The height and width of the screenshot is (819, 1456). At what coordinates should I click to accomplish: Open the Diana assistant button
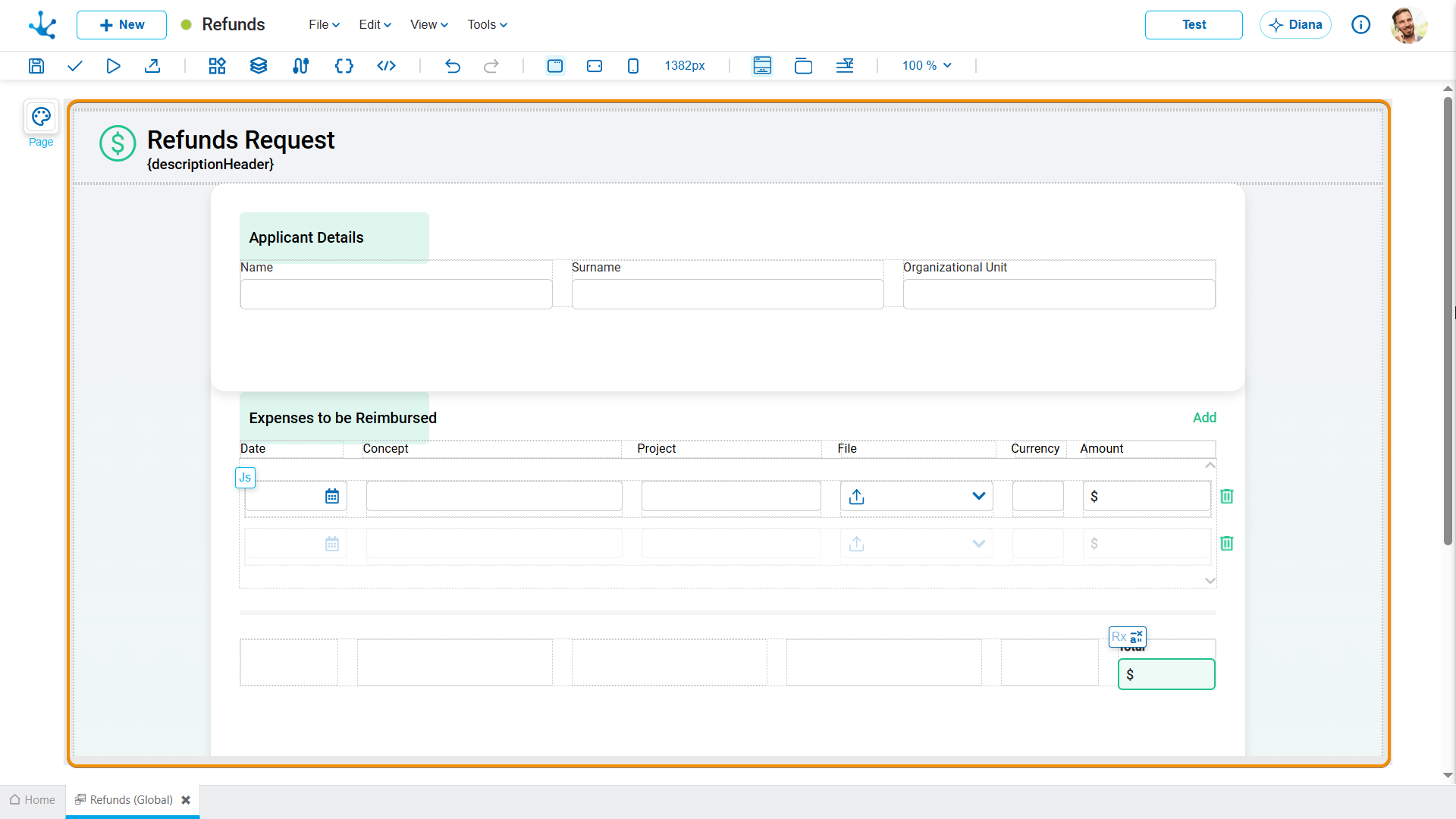(x=1295, y=25)
